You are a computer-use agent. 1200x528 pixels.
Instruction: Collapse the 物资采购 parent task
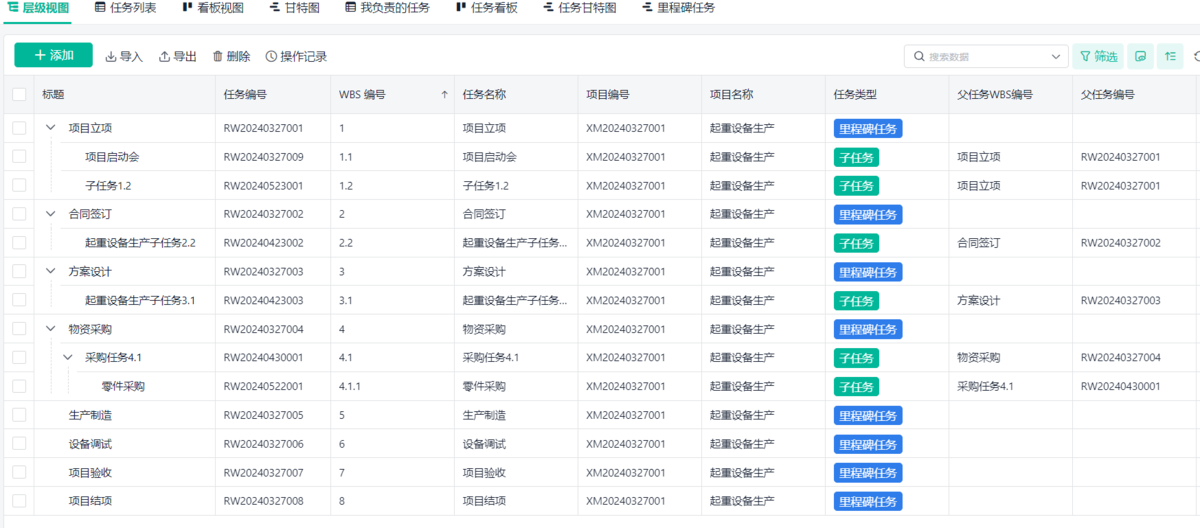point(50,329)
